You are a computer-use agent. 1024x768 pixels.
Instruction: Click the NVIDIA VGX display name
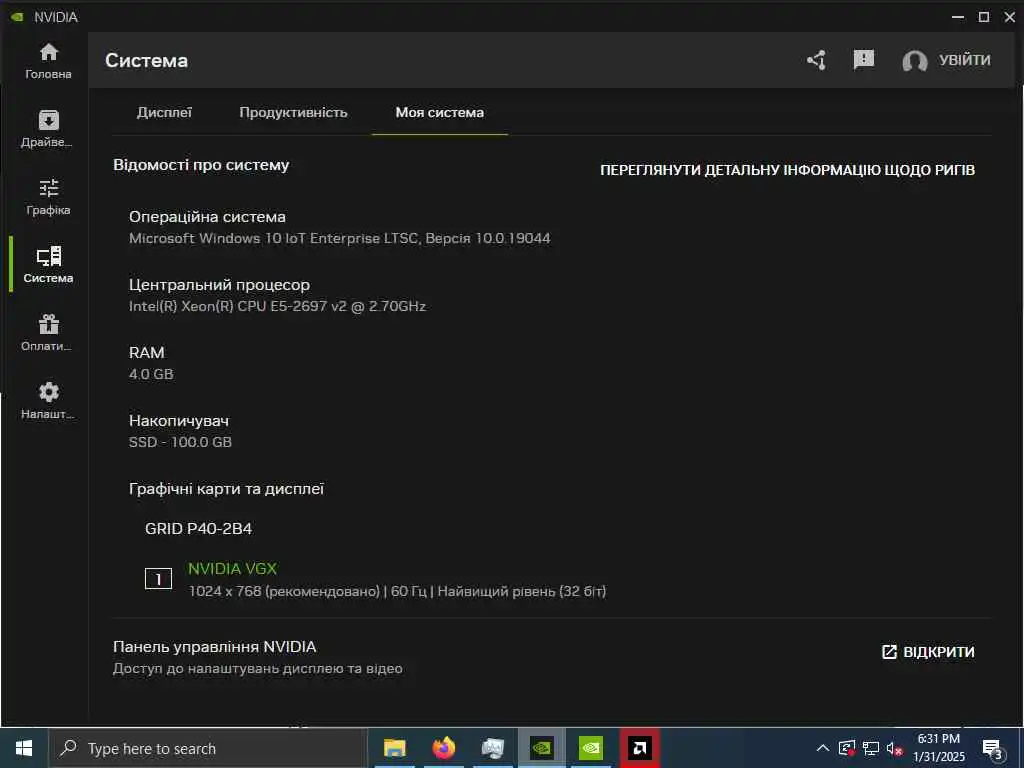click(x=232, y=569)
